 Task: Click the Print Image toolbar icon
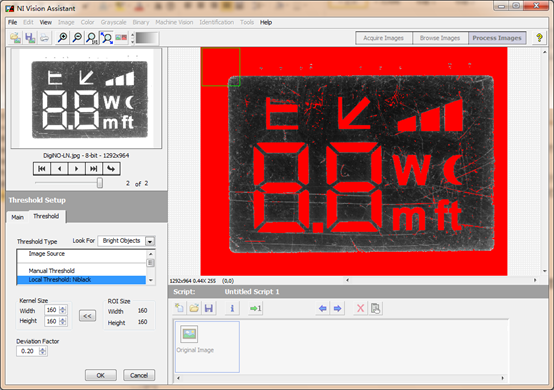[x=44, y=38]
